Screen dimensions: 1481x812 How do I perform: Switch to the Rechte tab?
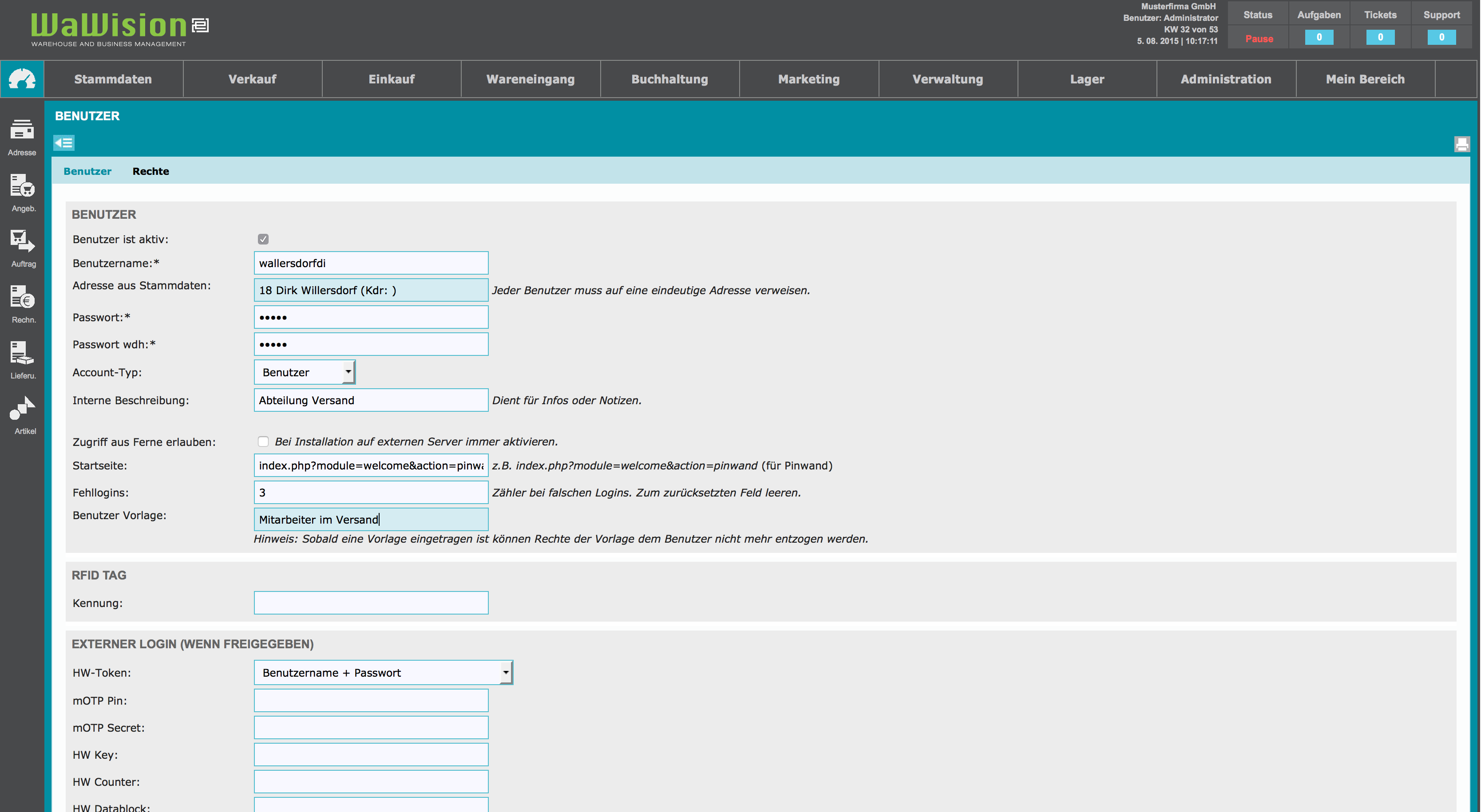click(150, 171)
